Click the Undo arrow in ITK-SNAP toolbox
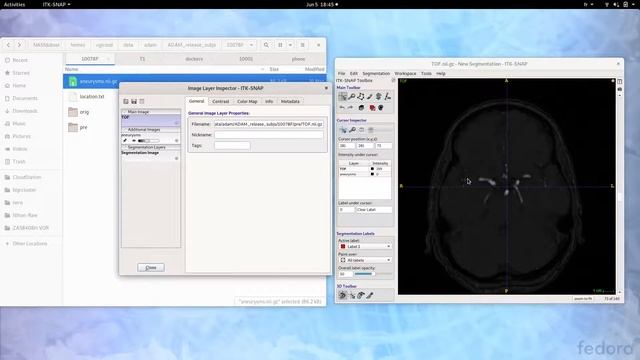Screen dimensions: 640x360 coord(342,108)
